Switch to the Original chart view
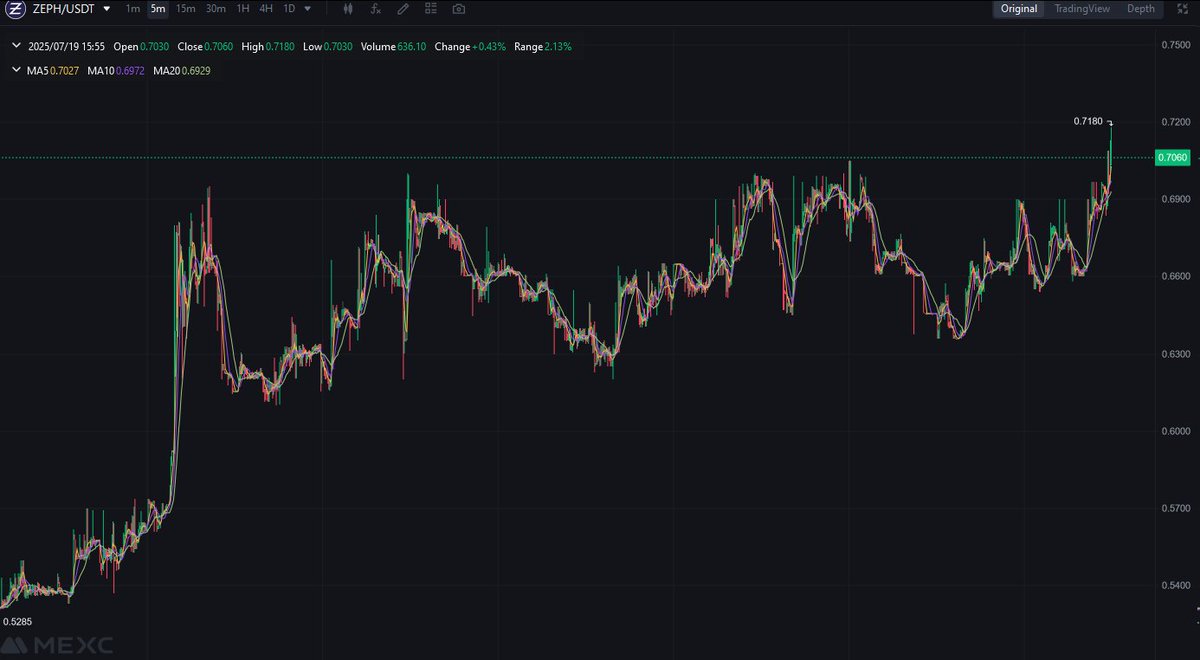1200x660 pixels. (x=1019, y=9)
